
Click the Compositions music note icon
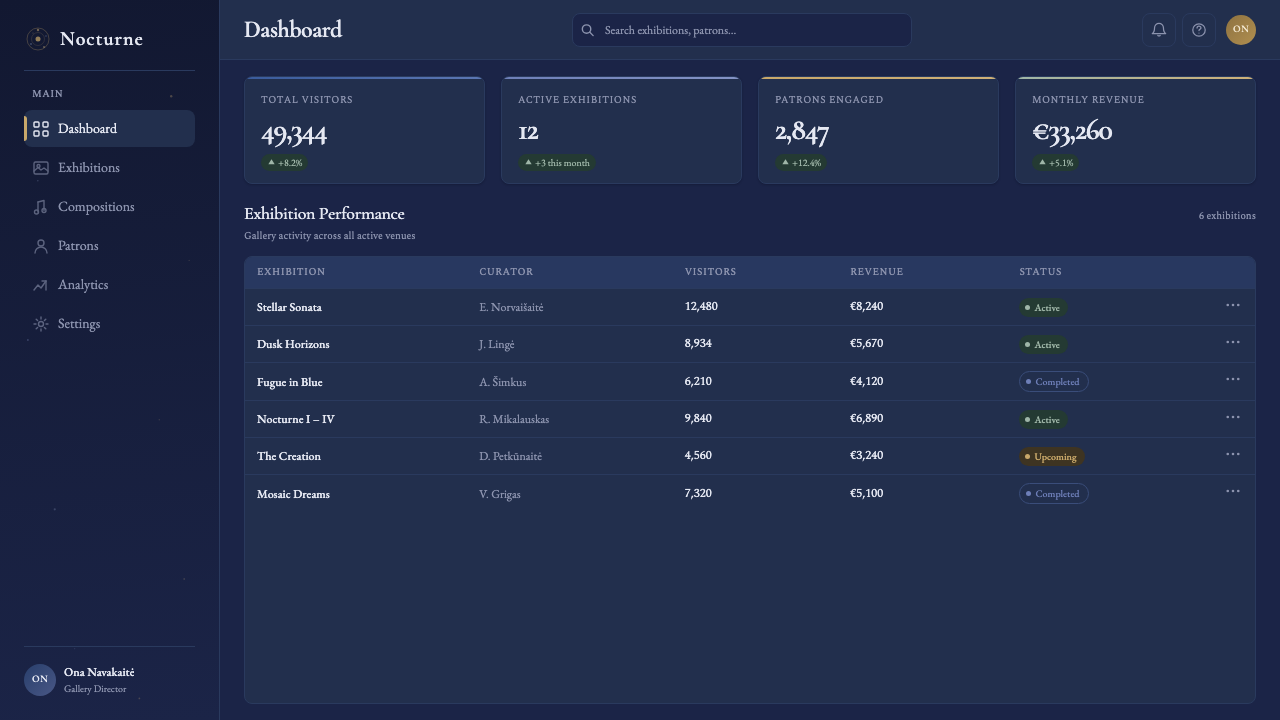pyautogui.click(x=41, y=207)
